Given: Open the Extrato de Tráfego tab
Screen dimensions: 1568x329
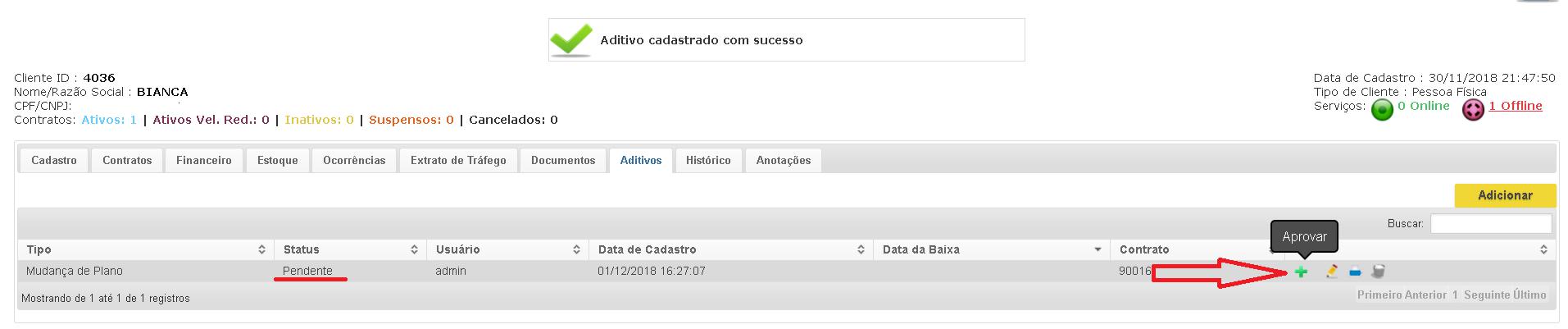Looking at the screenshot, I should pyautogui.click(x=458, y=161).
